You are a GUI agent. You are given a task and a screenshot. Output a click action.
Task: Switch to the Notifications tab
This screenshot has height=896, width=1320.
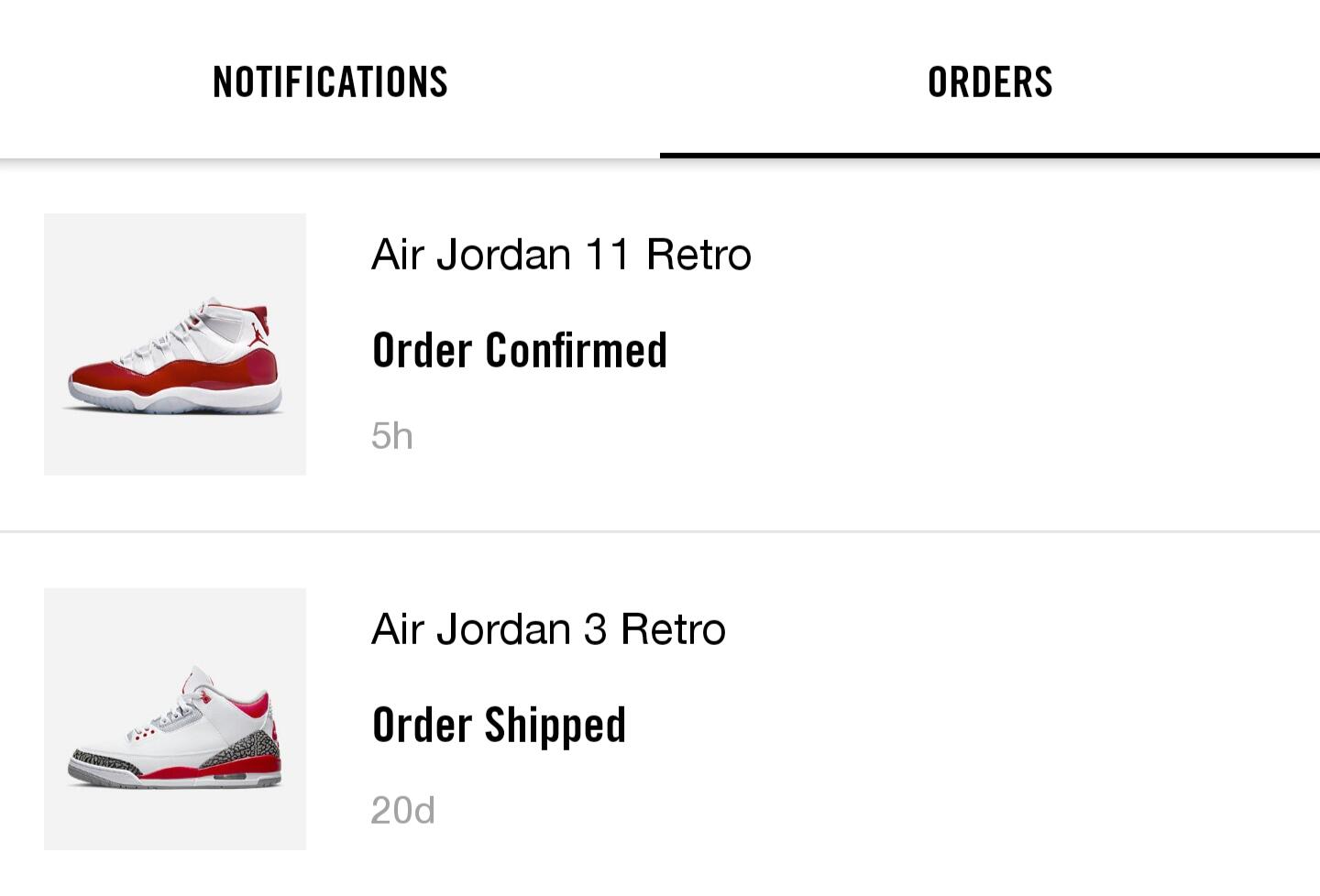(330, 82)
